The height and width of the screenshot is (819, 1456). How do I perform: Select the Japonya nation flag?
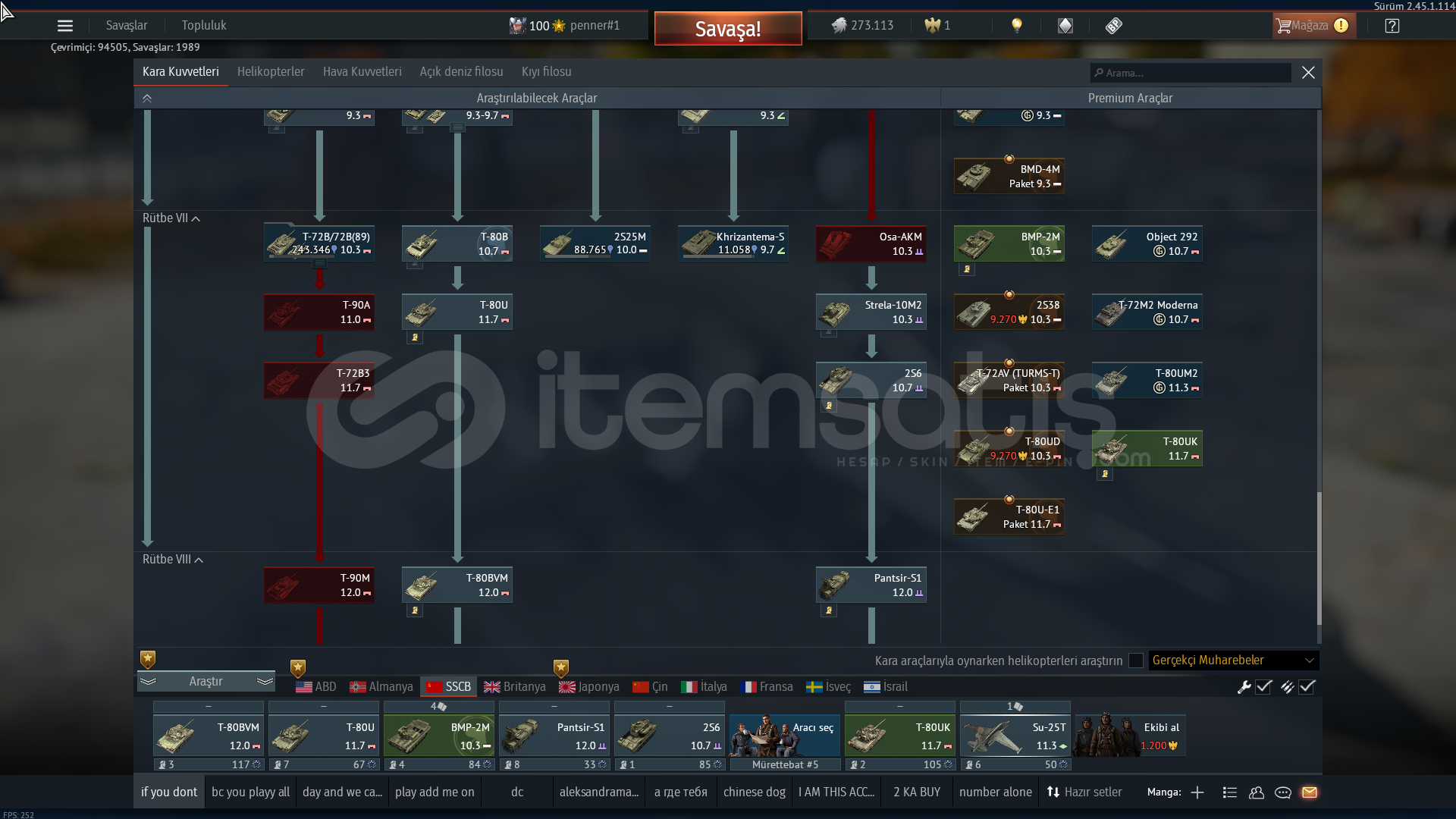point(589,687)
